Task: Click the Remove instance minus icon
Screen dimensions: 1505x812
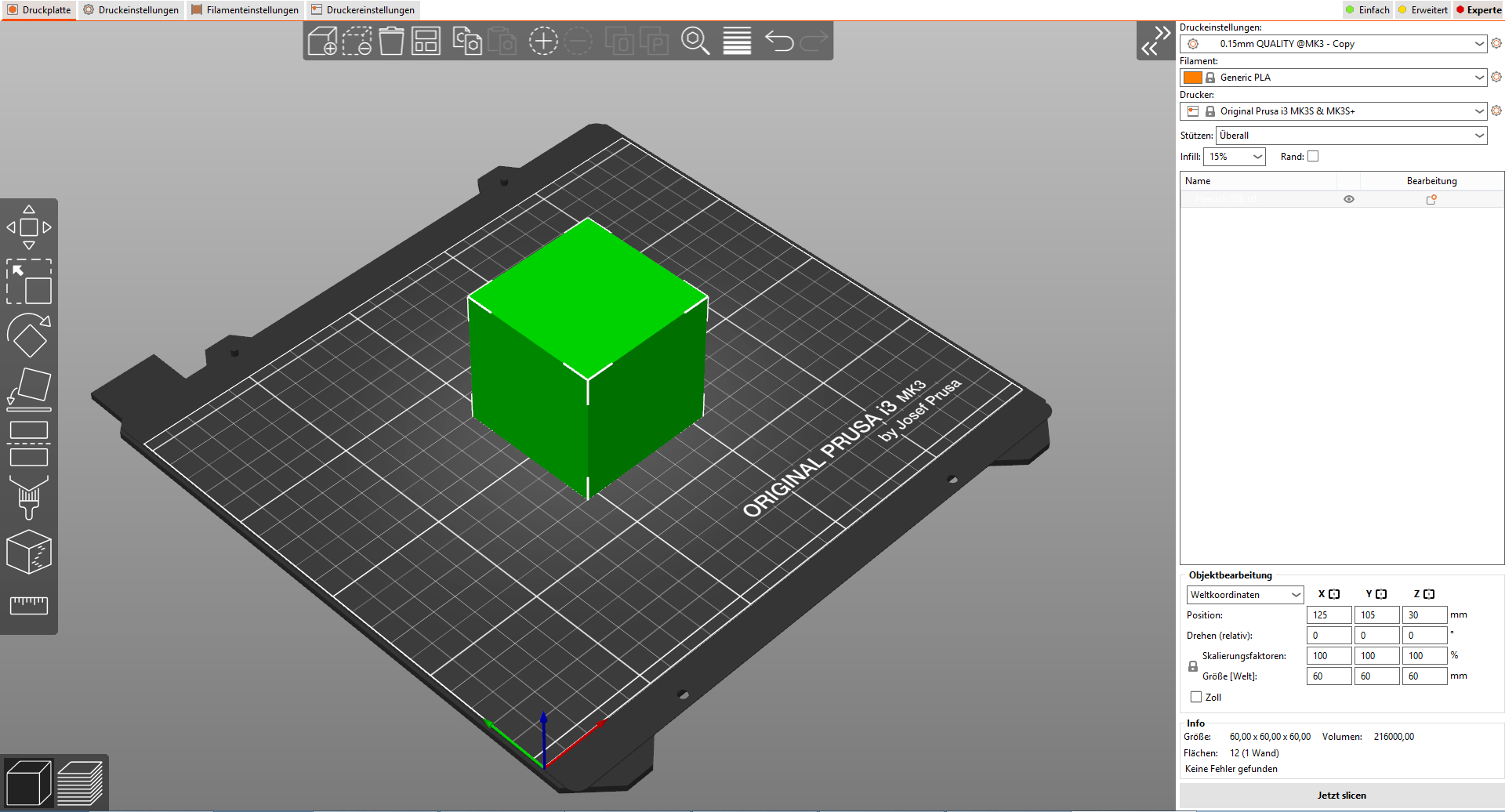Action: point(578,41)
